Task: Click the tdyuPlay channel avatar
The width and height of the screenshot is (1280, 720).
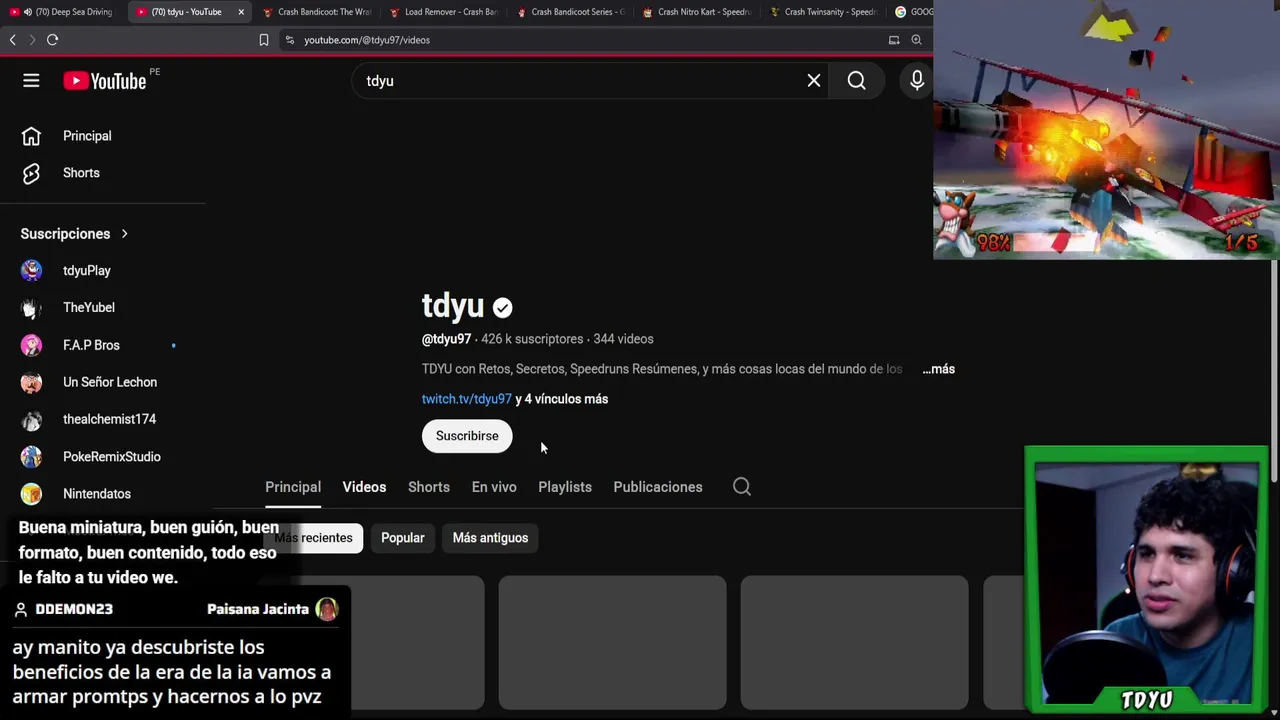Action: coord(31,271)
